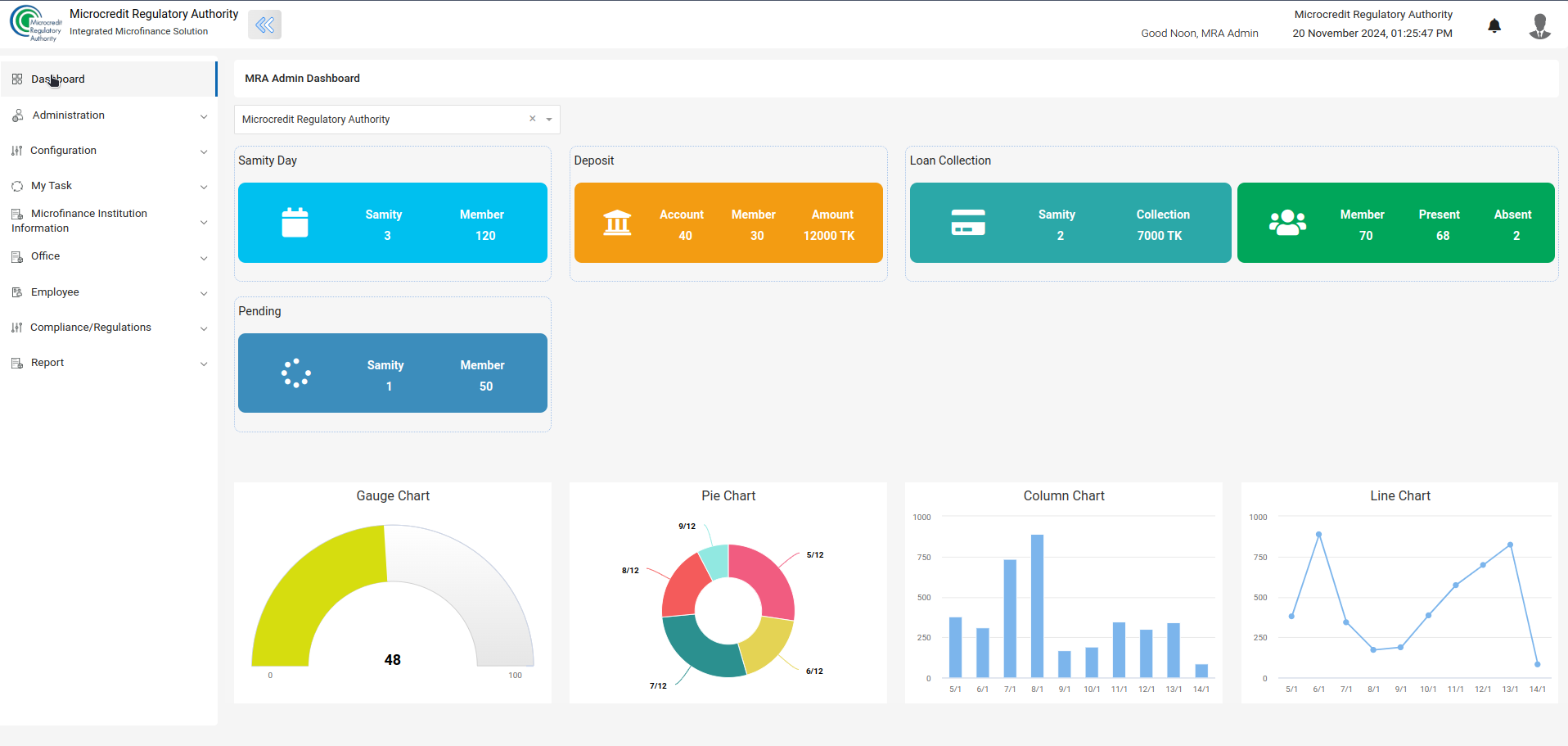Click the Microcredit Regulatory Authority logo
The height and width of the screenshot is (746, 1568).
tap(35, 23)
